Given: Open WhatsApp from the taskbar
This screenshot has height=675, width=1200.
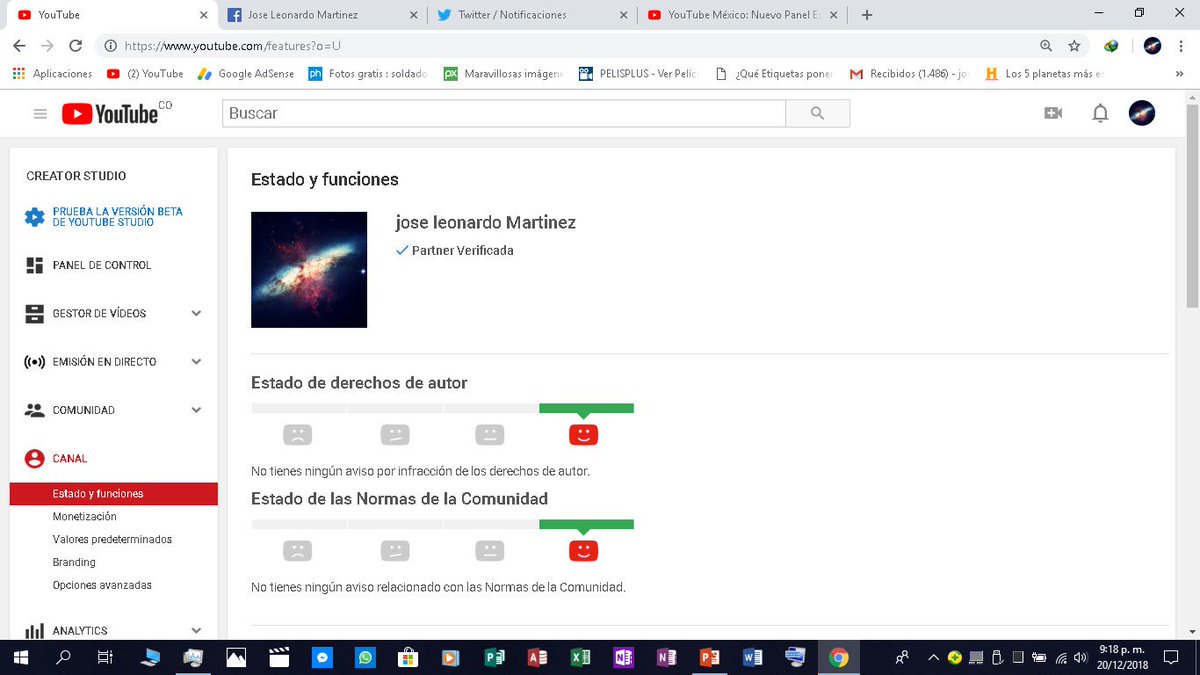Looking at the screenshot, I should [365, 657].
